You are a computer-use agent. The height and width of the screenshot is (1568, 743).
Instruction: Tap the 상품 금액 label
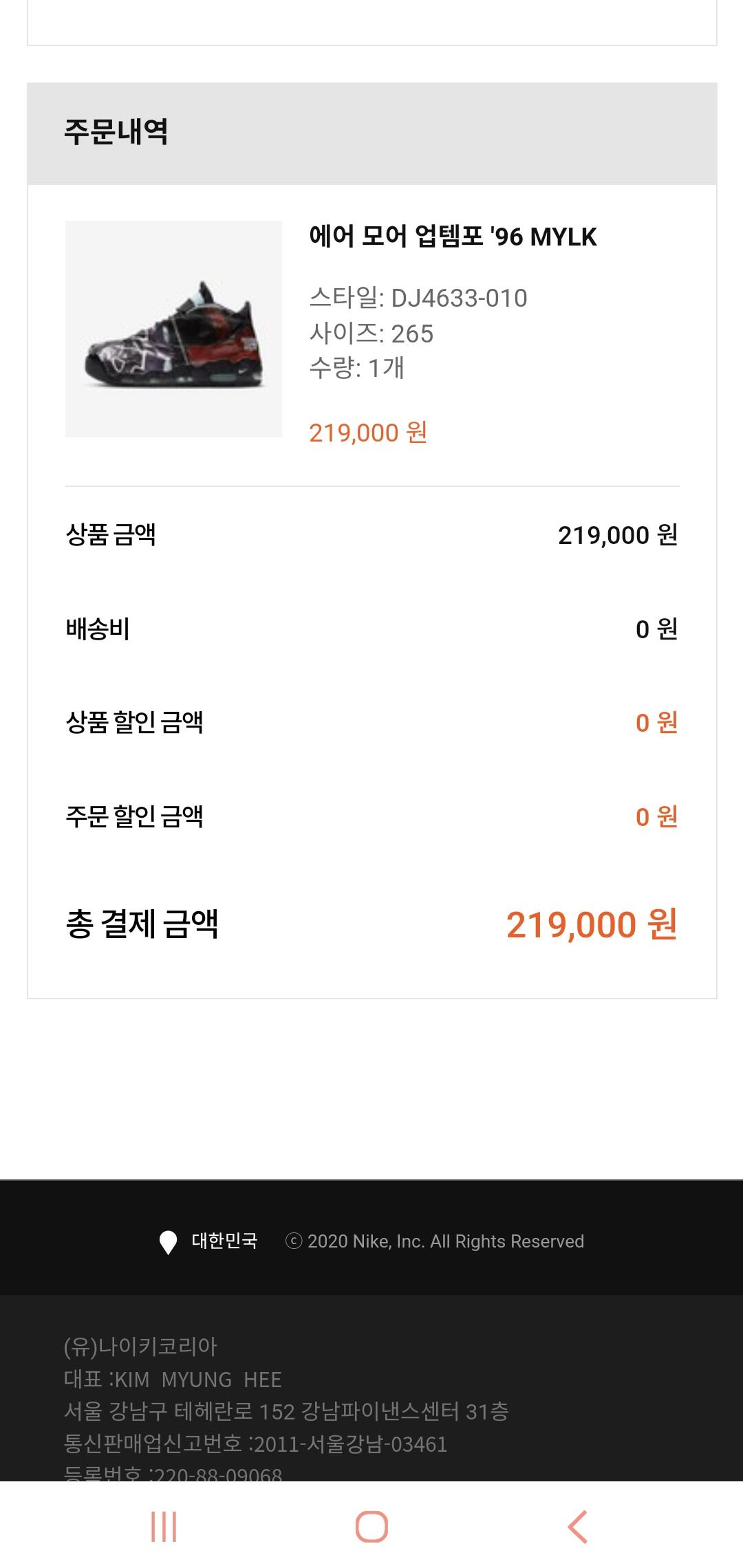pyautogui.click(x=111, y=534)
